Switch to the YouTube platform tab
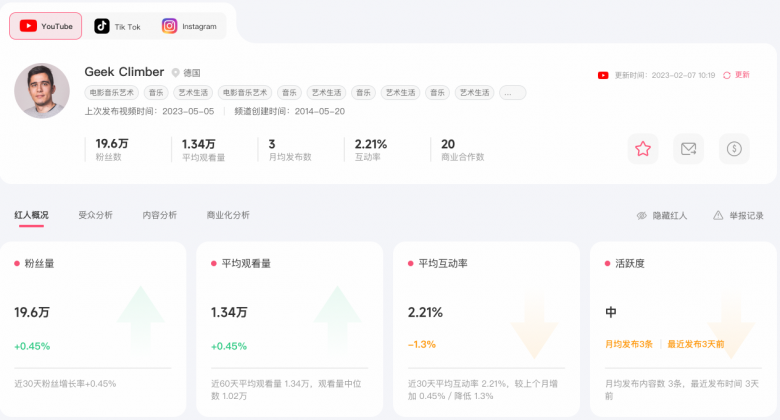 [x=46, y=26]
